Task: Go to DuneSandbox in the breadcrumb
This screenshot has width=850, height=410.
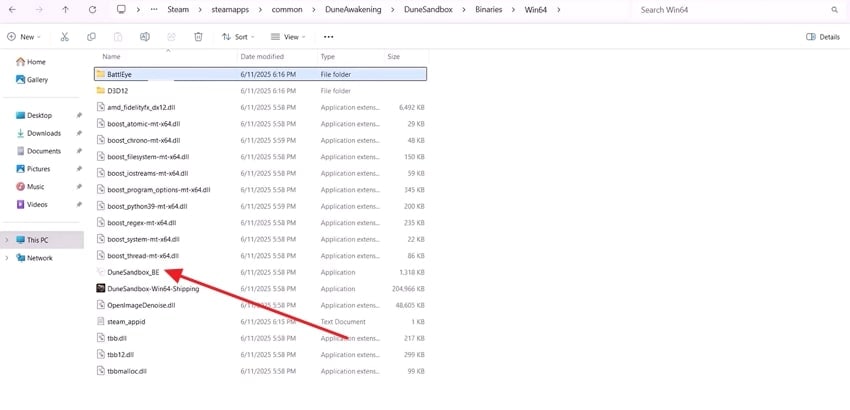Action: (428, 10)
